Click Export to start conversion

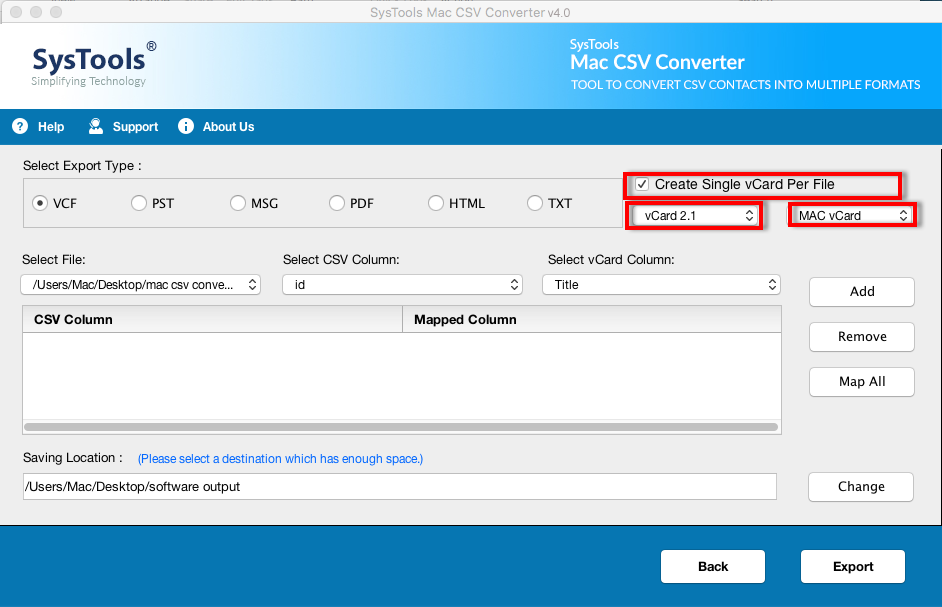[x=852, y=566]
